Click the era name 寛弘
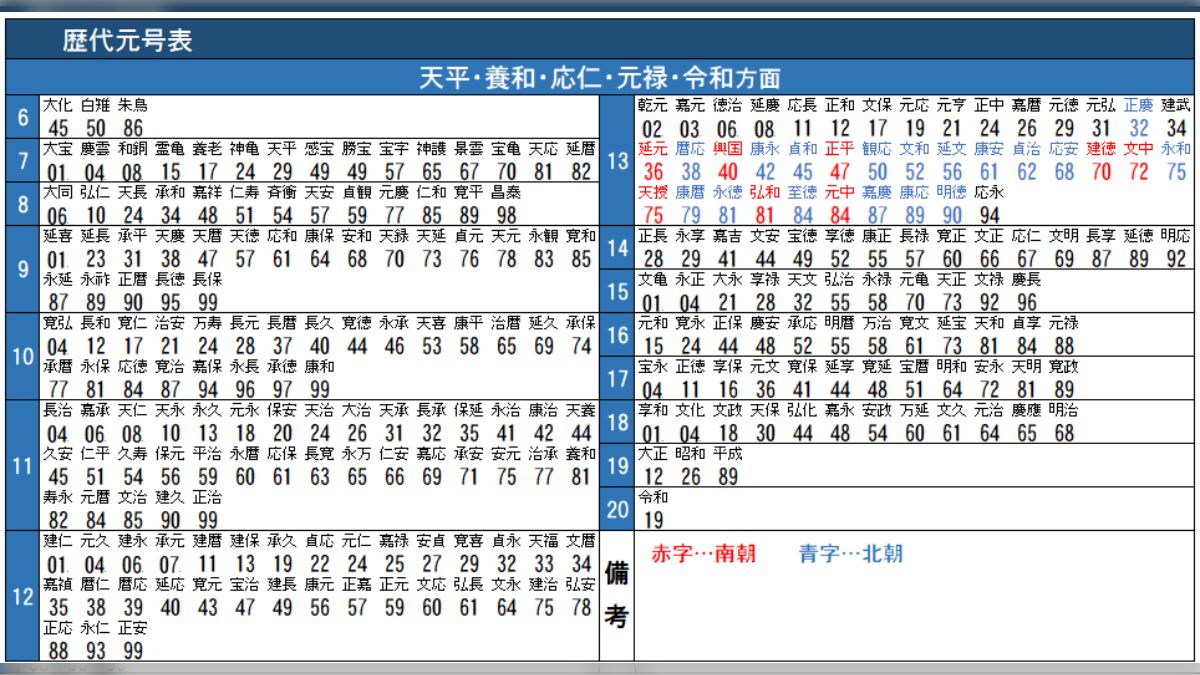The height and width of the screenshot is (675, 1200). 58,323
